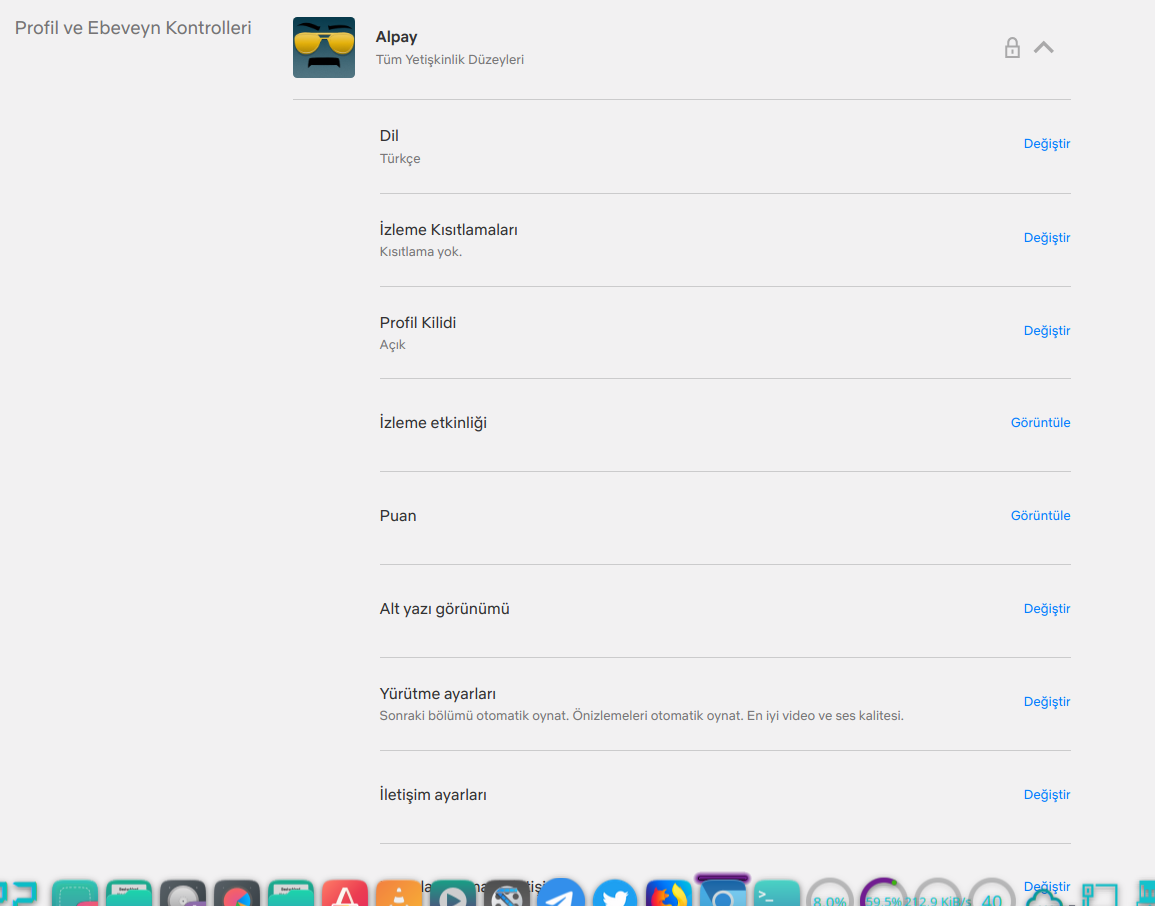Change the Yürütme ayarları setting
1155x906 pixels.
[x=1047, y=701]
